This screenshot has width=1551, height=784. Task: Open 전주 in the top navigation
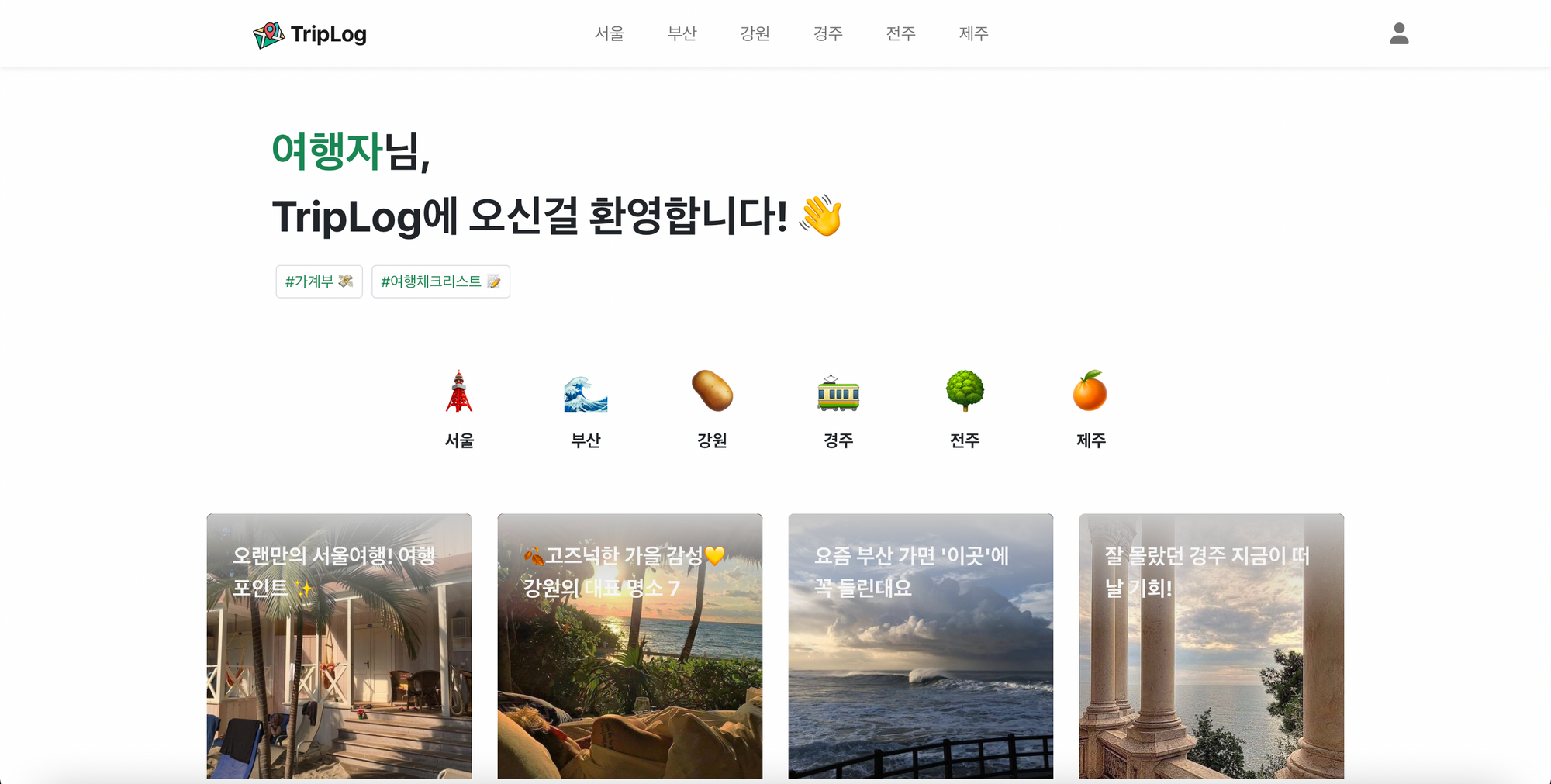point(901,33)
